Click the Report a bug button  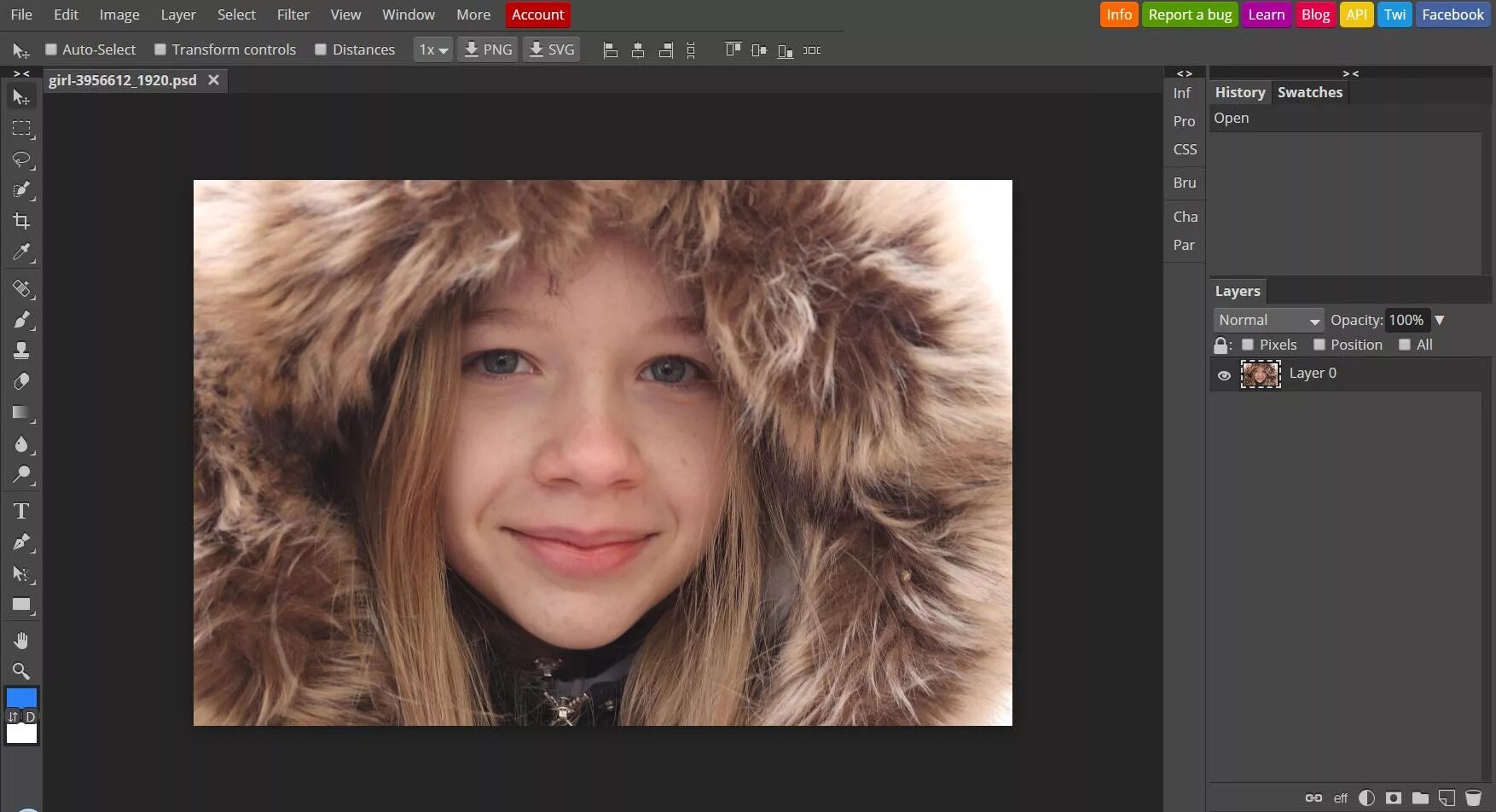click(x=1190, y=14)
